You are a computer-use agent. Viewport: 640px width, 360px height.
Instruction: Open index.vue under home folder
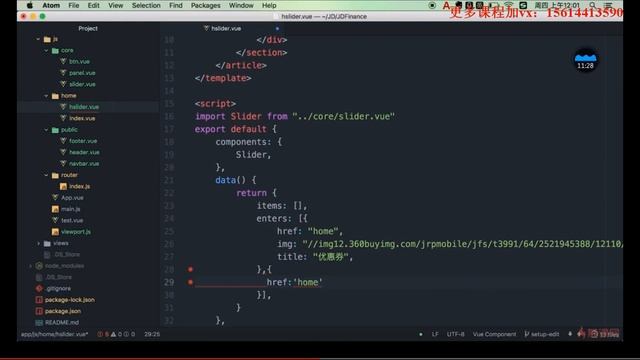[82, 118]
